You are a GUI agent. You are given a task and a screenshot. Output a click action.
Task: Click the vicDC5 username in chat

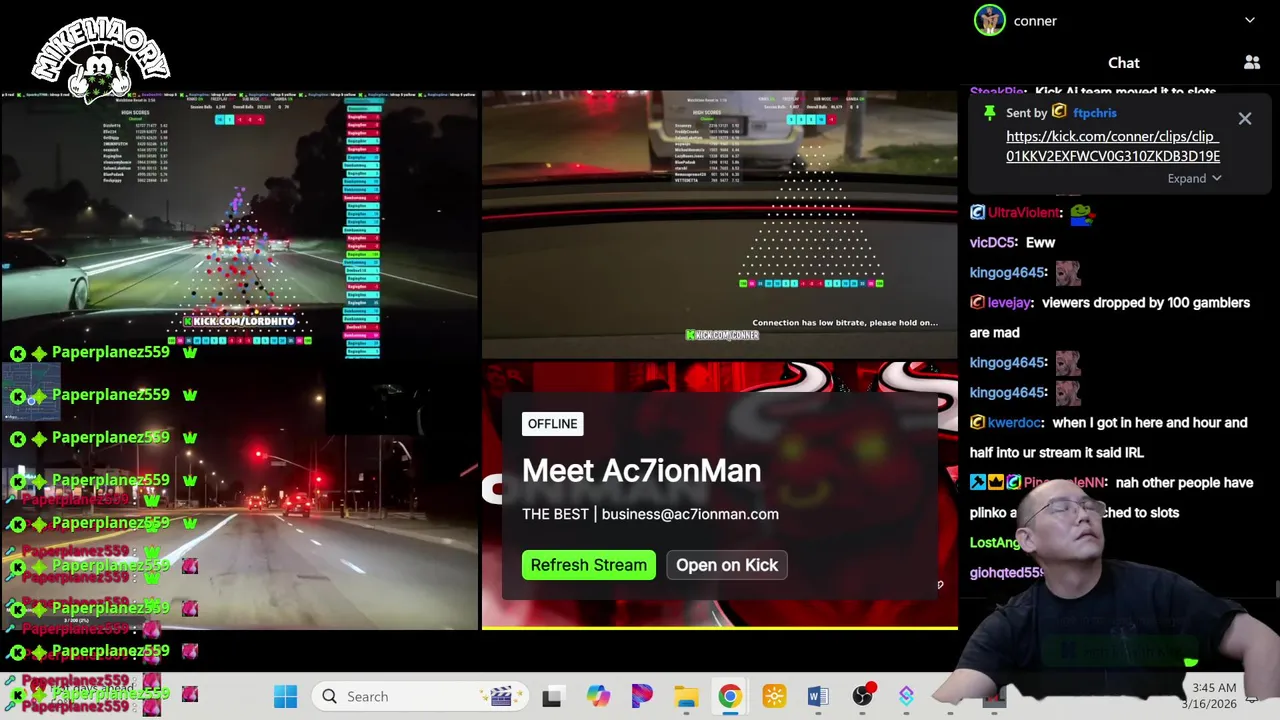992,242
